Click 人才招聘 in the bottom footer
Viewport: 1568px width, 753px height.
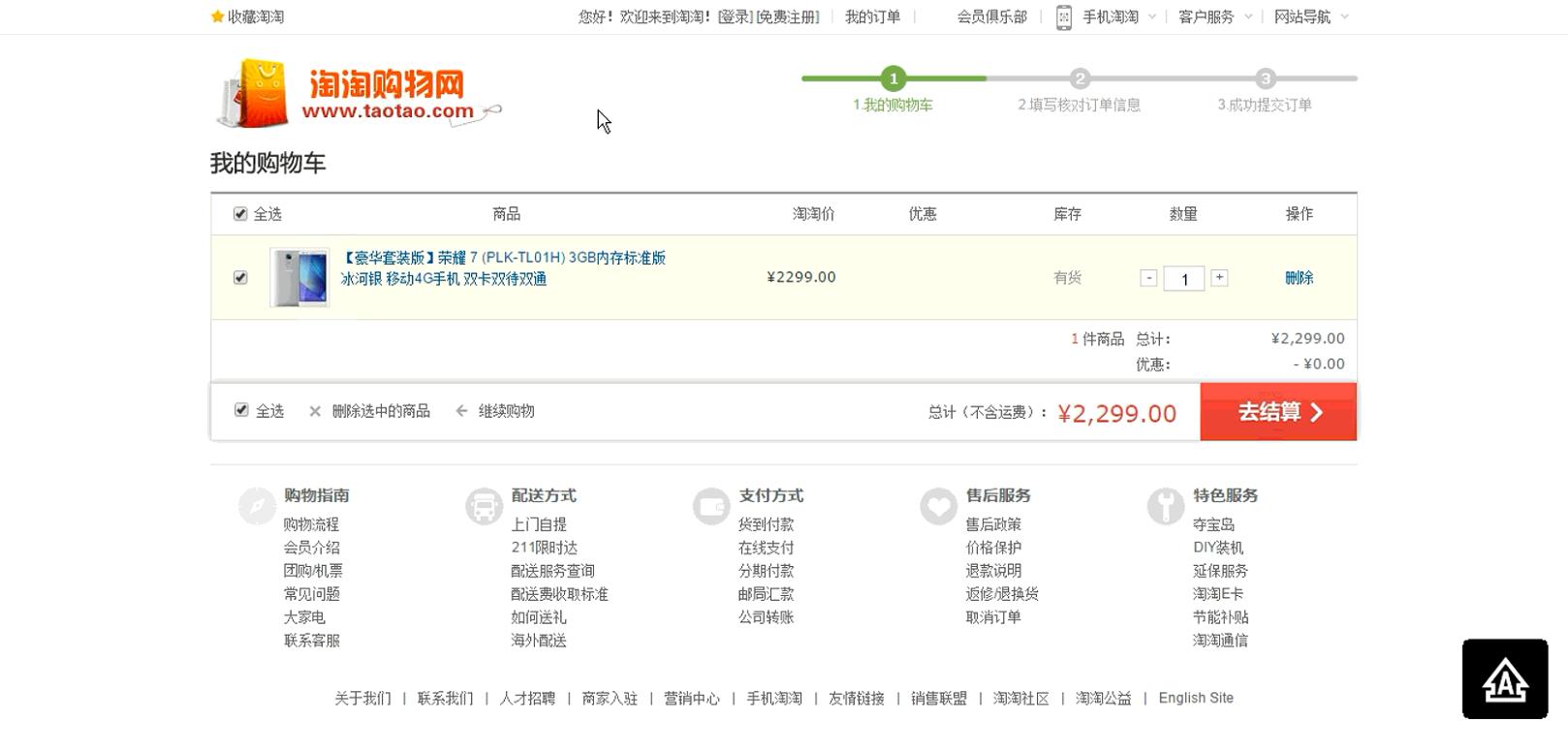click(x=527, y=699)
